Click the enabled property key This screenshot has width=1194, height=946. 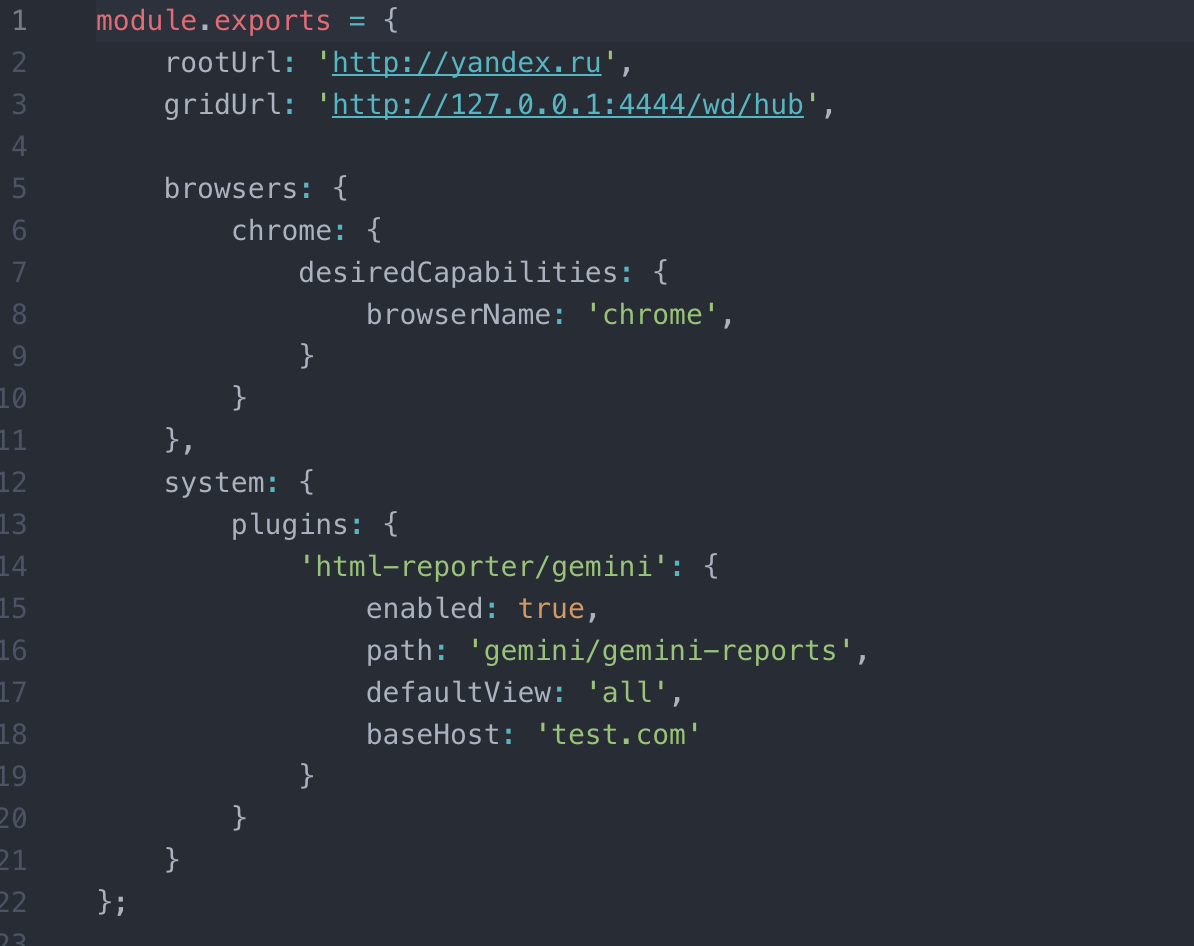tap(425, 608)
